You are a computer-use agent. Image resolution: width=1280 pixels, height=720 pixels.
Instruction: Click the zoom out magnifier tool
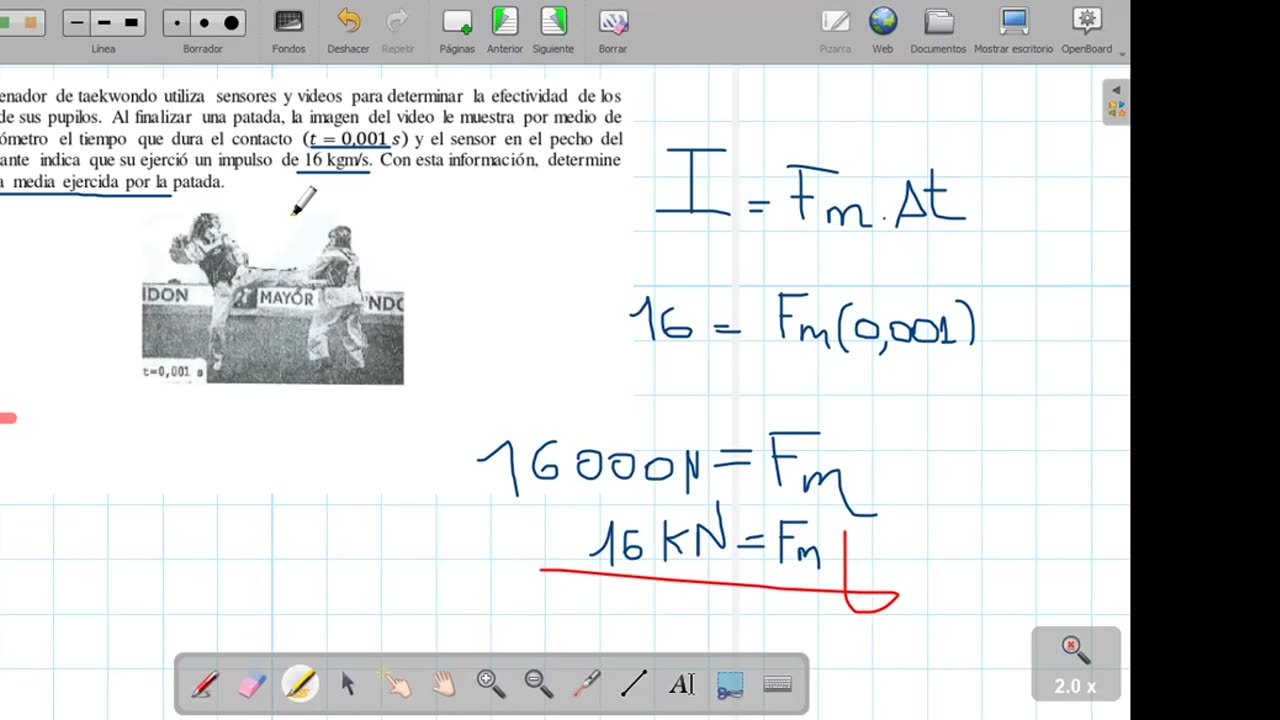pyautogui.click(x=538, y=684)
